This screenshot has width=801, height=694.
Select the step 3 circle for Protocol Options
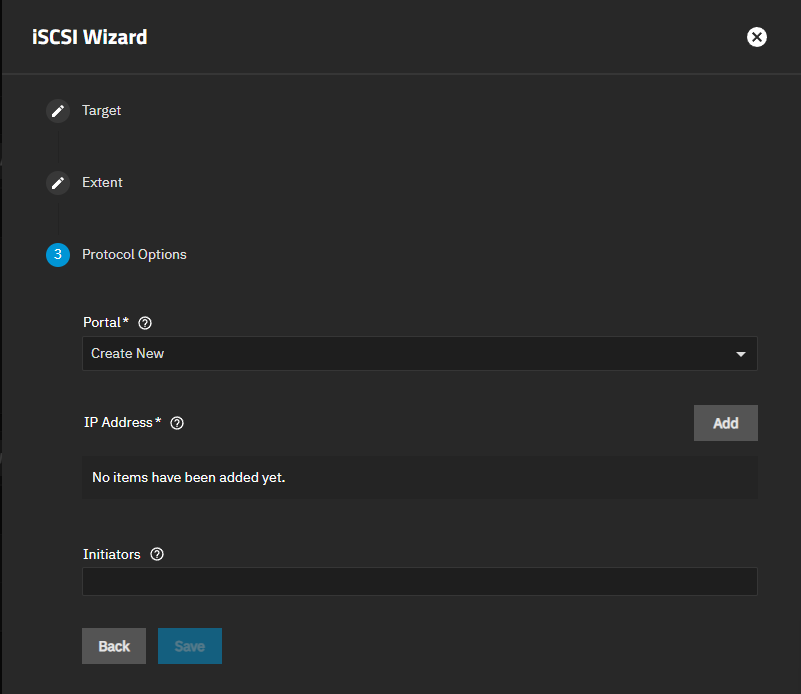(57, 255)
